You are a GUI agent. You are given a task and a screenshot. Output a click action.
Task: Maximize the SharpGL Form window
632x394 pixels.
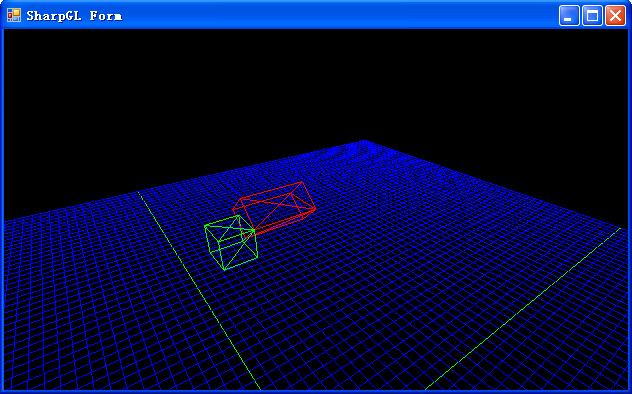[592, 16]
